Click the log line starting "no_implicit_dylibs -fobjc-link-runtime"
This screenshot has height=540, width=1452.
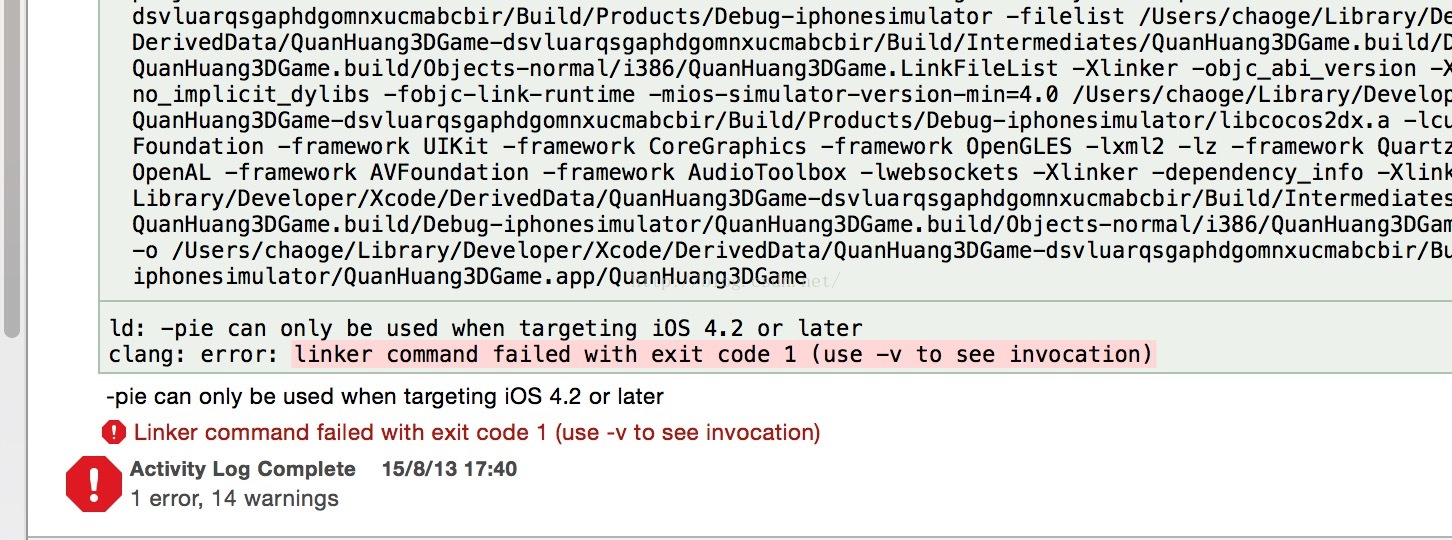792,94
